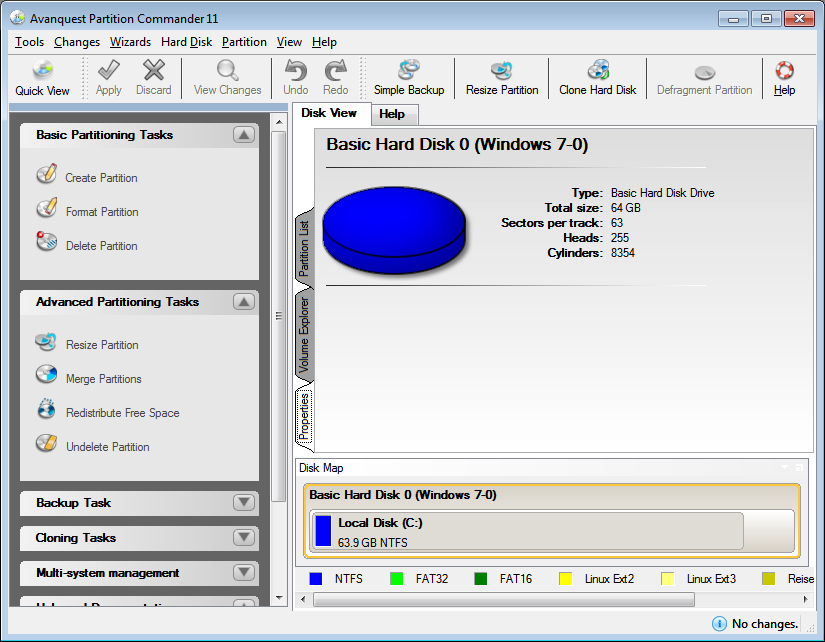Open the Partition menu

pyautogui.click(x=244, y=42)
